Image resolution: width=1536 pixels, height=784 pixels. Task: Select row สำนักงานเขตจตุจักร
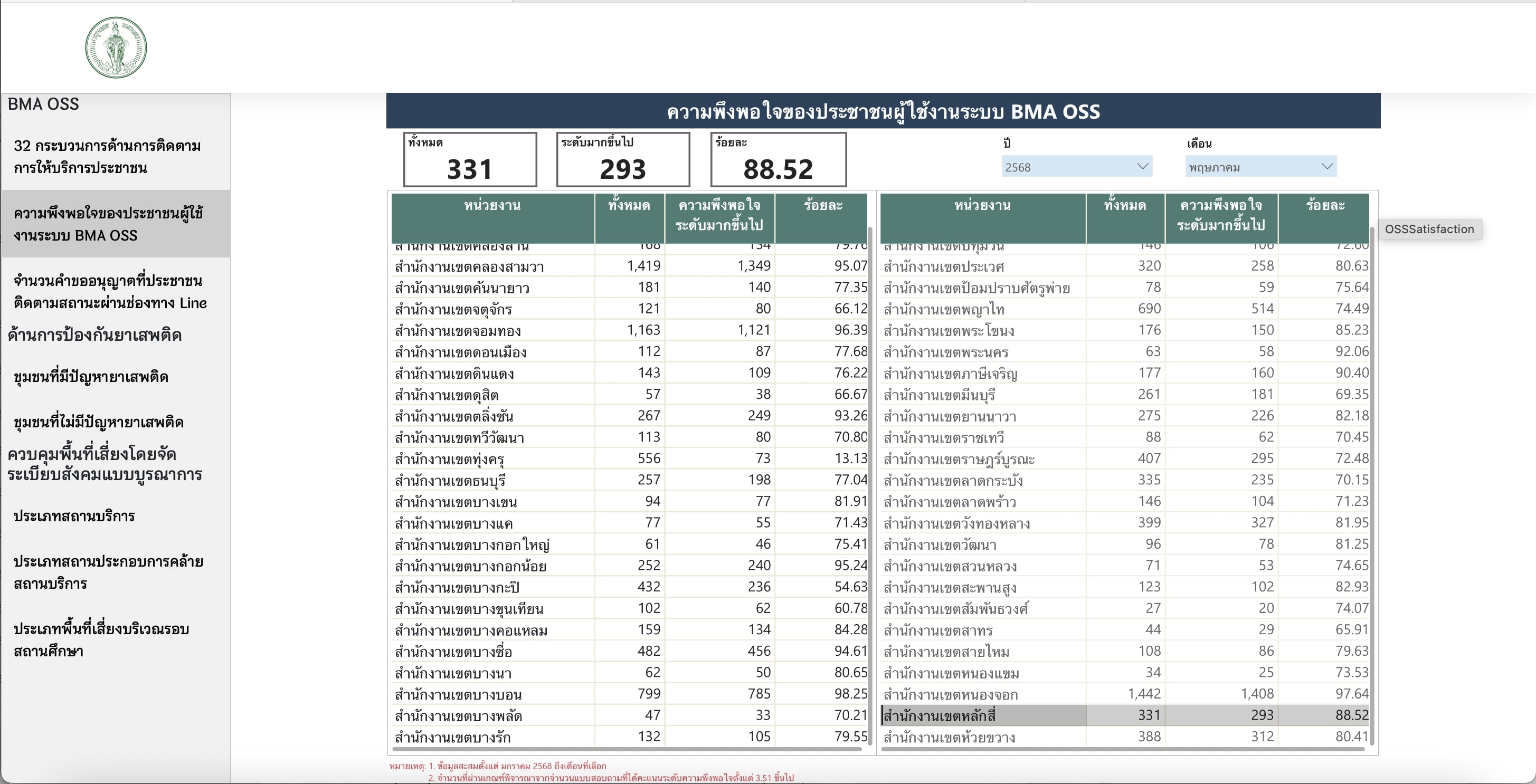tap(630, 309)
